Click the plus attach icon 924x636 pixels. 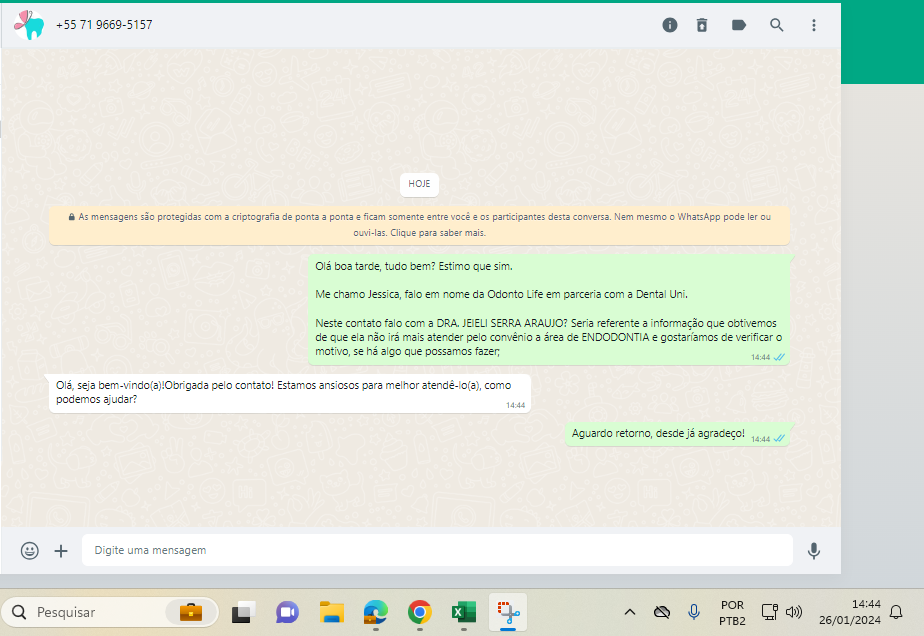coord(61,551)
